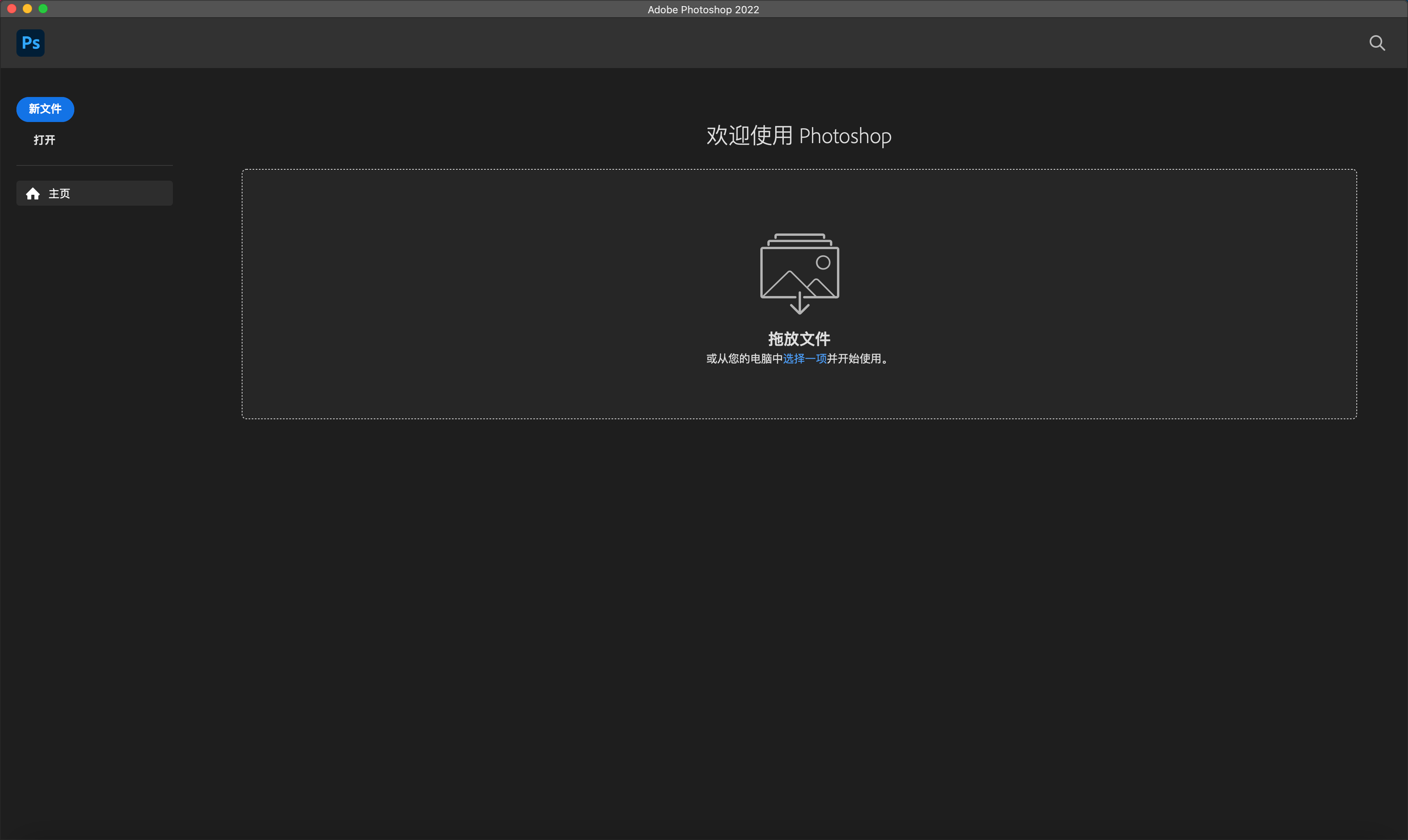Minimize window using yellow button
The width and height of the screenshot is (1408, 840).
[x=27, y=9]
